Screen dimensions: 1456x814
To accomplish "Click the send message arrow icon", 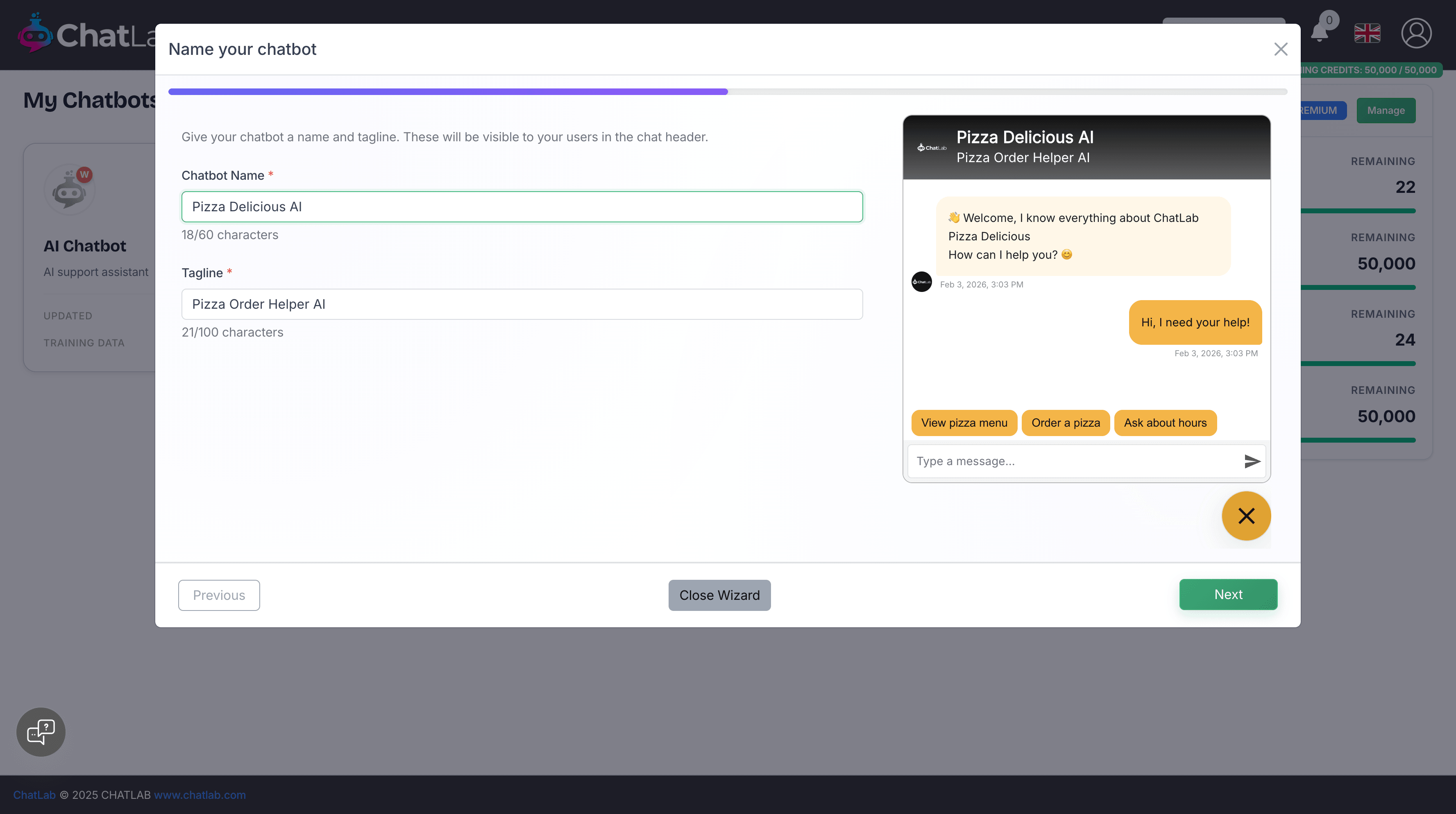I will pos(1252,461).
